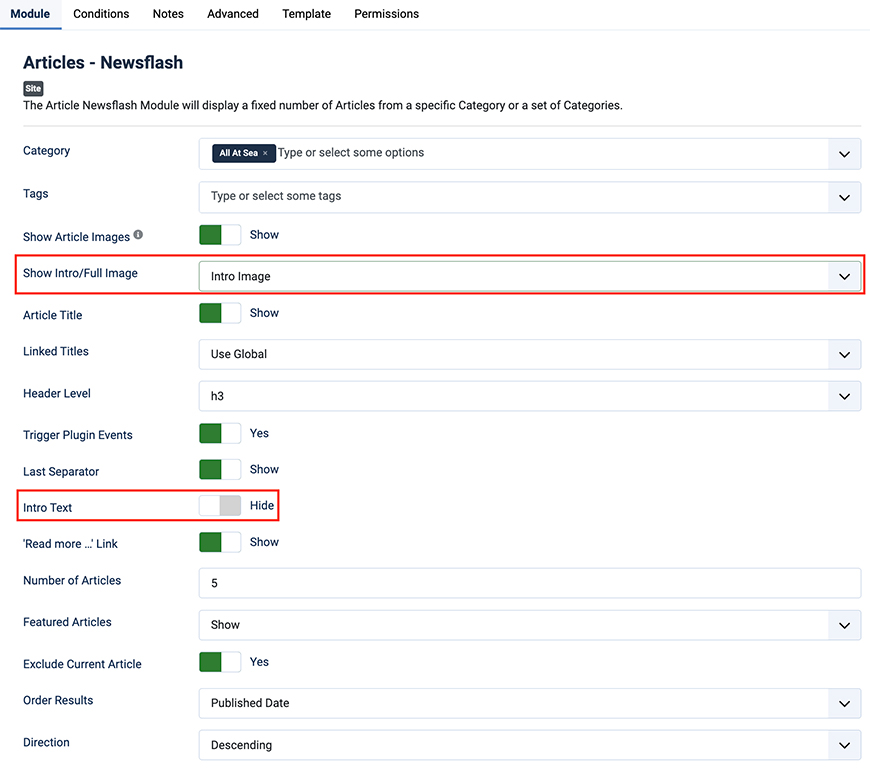Click the Tags selection field
This screenshot has width=870, height=773.
click(515, 196)
